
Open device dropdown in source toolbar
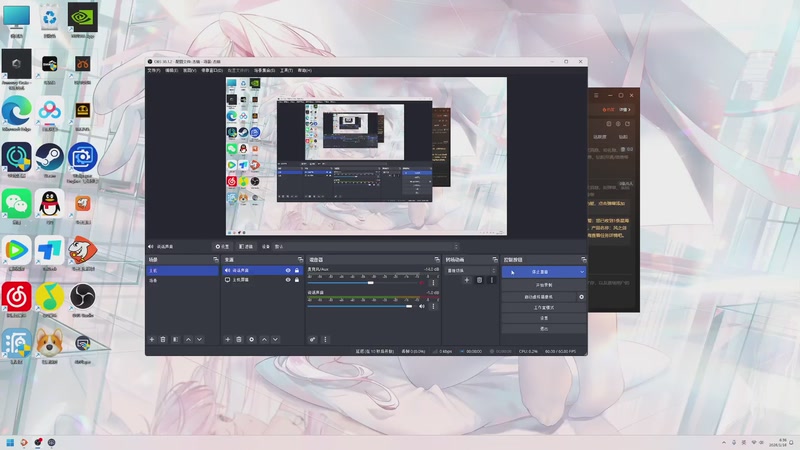click(366, 246)
